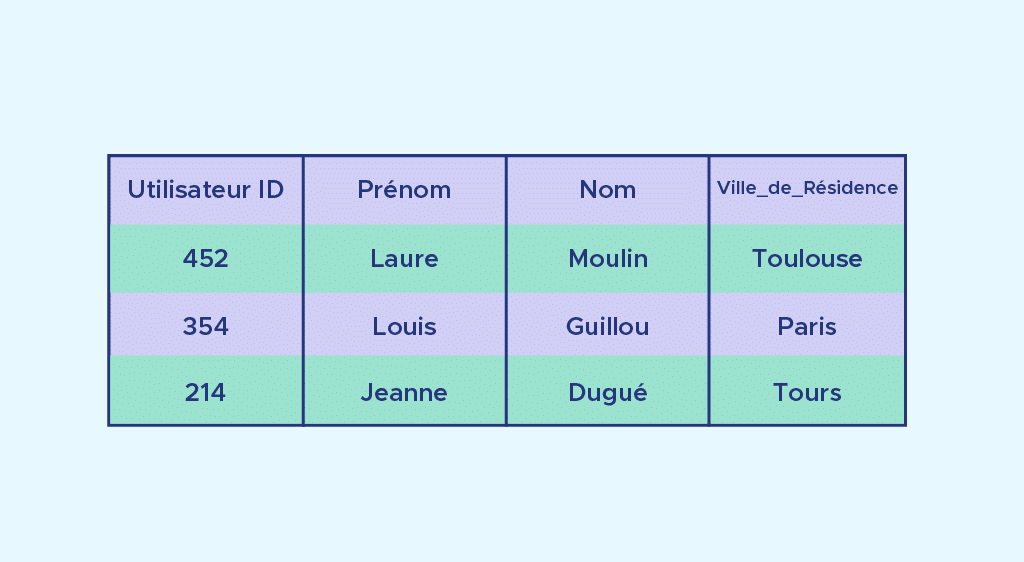The image size is (1024, 562).
Task: Select the Jeanne first name cell
Action: (x=404, y=393)
